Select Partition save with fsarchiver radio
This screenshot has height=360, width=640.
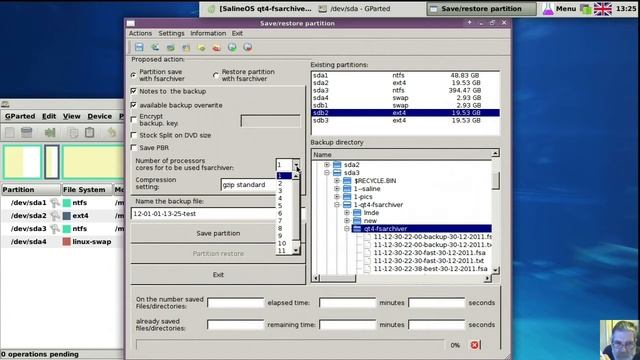[x=133, y=75]
